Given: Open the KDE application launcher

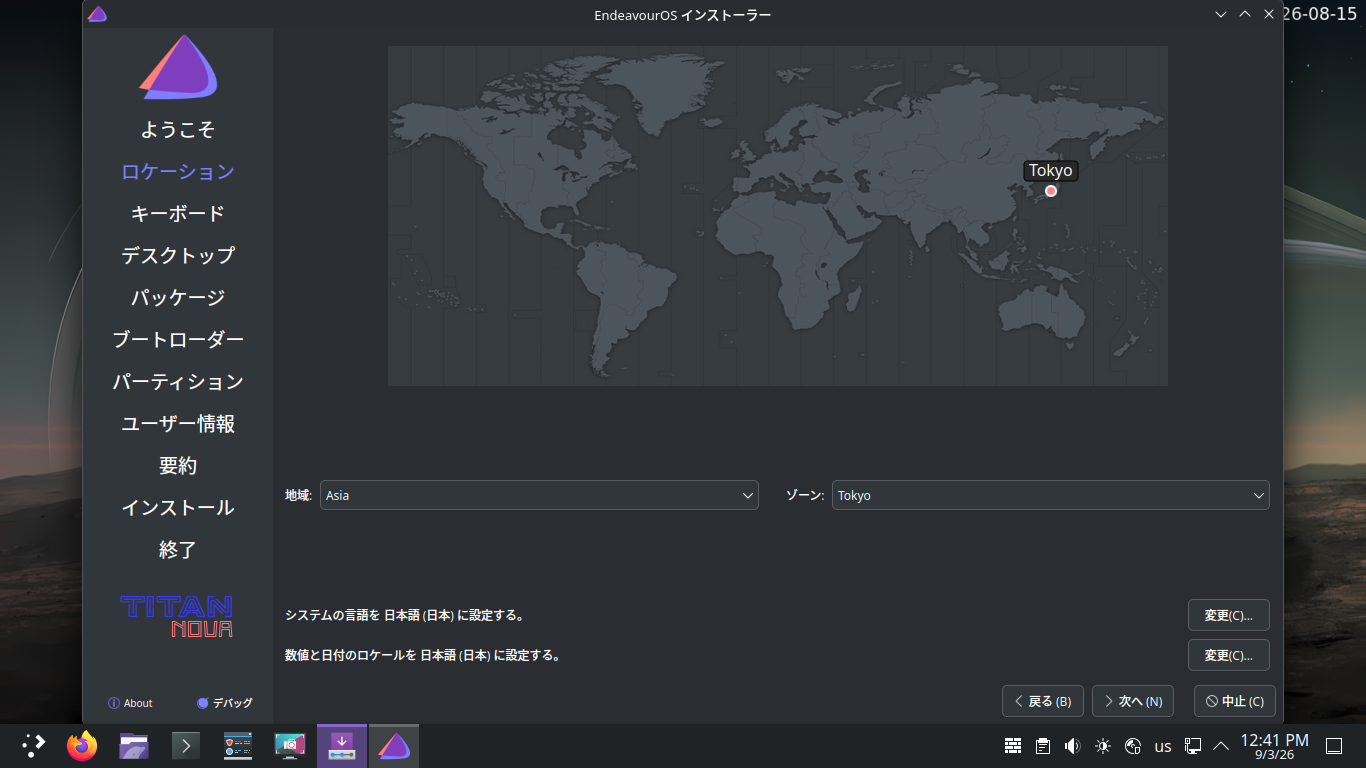Looking at the screenshot, I should click(33, 746).
